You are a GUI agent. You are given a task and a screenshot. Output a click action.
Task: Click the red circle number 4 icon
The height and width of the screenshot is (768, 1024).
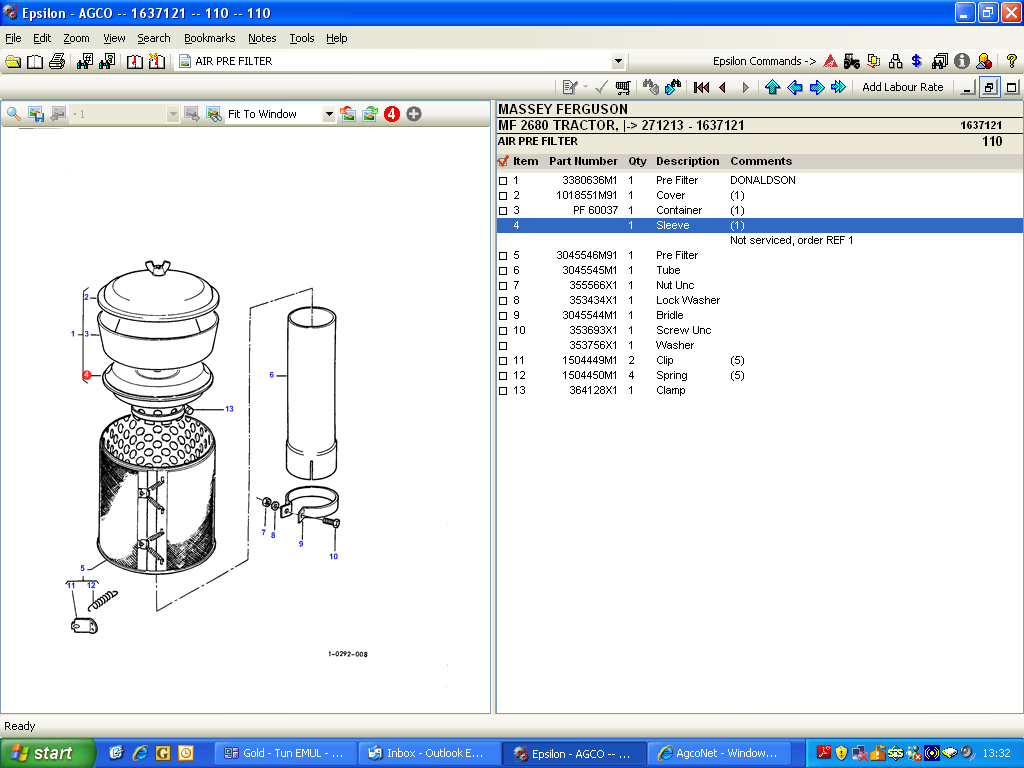point(392,114)
